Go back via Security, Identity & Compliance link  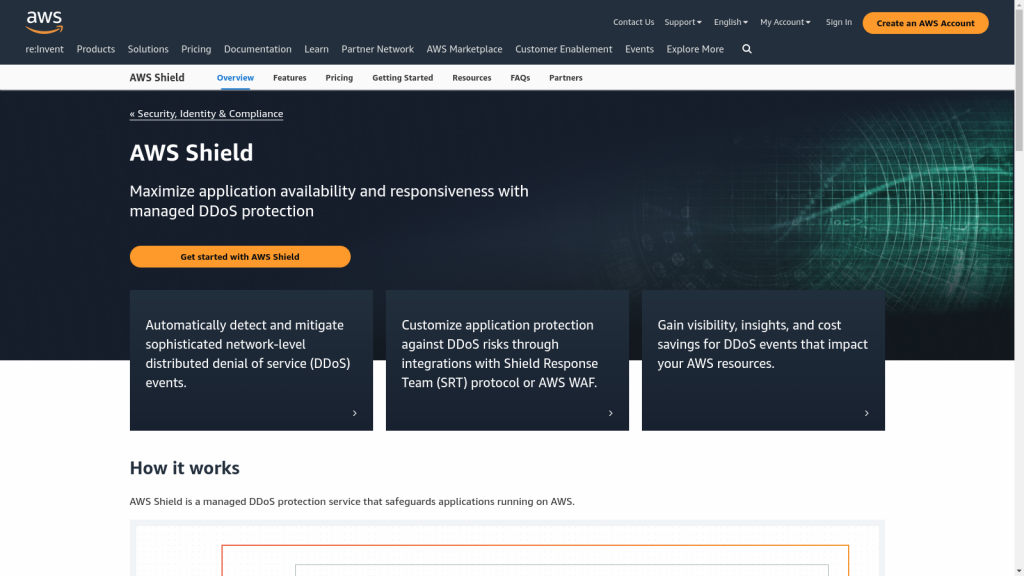(x=206, y=113)
